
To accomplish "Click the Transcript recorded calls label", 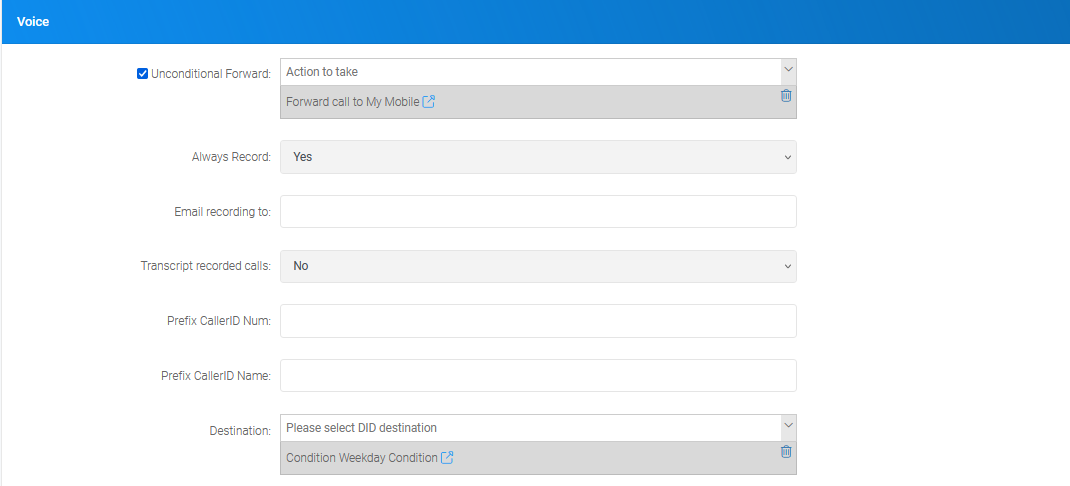I will [206, 266].
